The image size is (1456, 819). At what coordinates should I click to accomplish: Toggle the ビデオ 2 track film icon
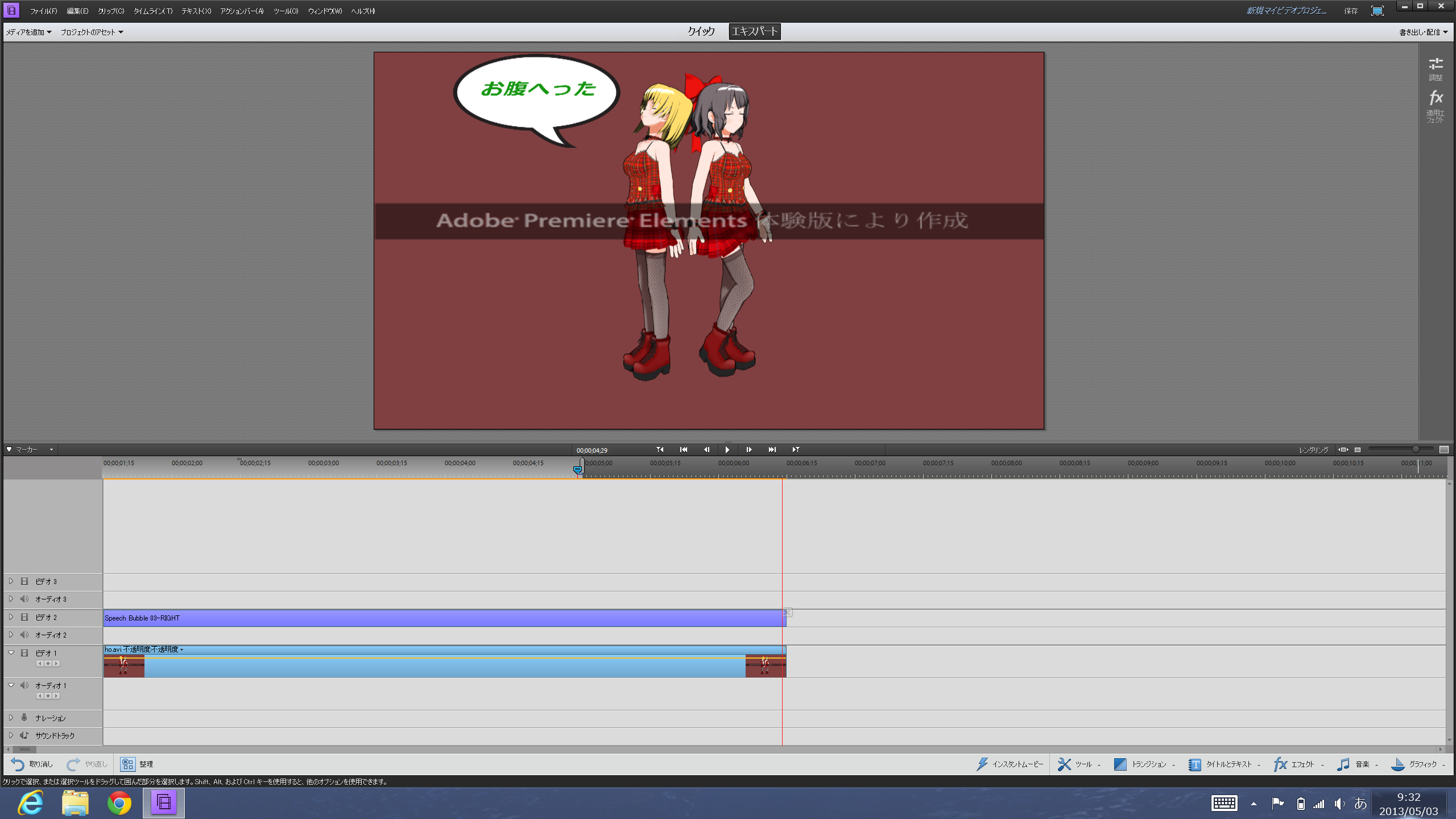point(24,617)
